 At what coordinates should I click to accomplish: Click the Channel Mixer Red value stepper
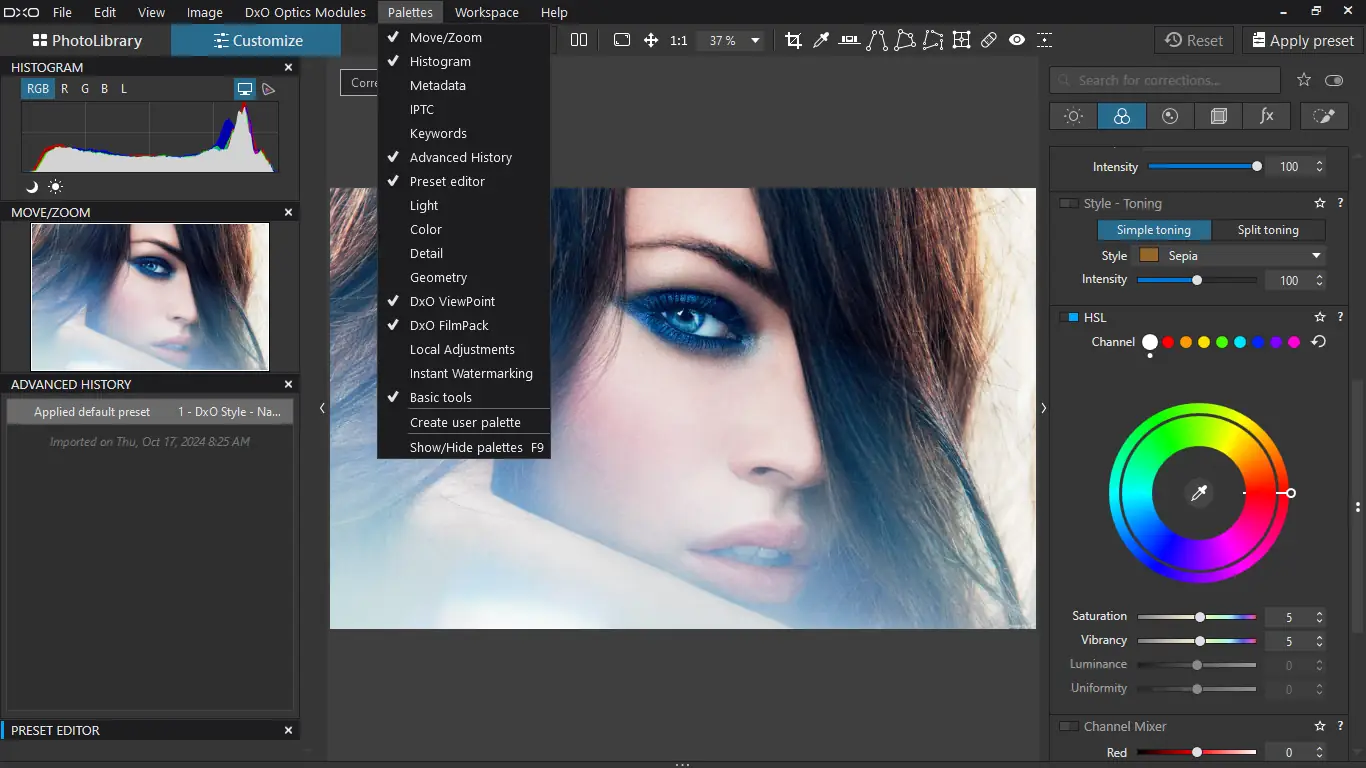point(1319,752)
